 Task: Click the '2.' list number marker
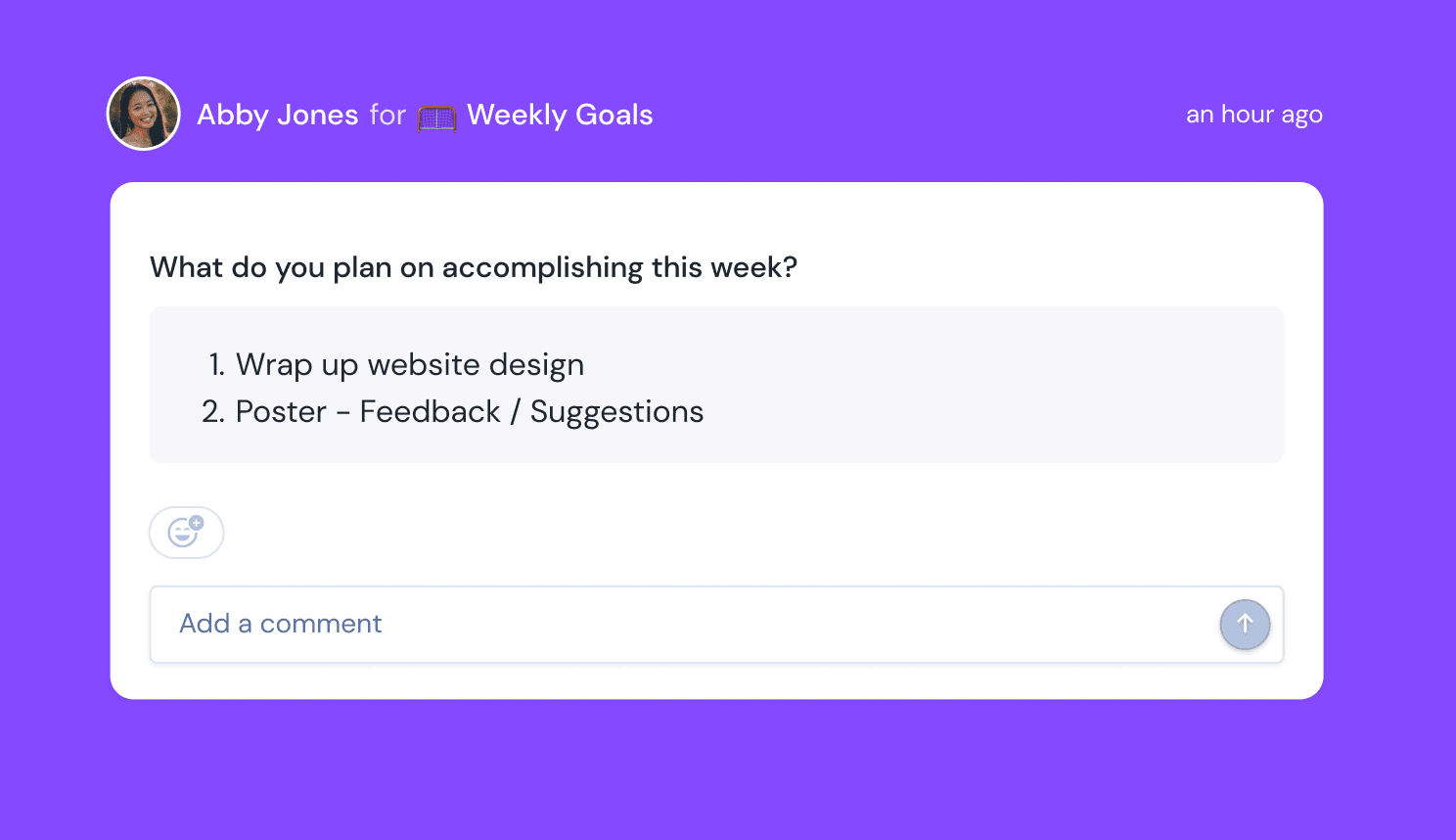213,412
